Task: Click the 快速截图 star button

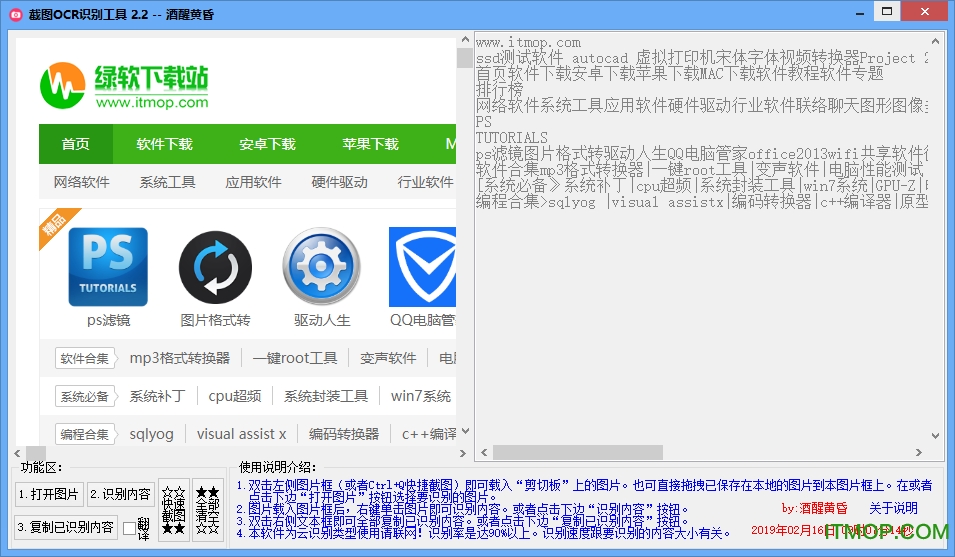Action: point(174,510)
